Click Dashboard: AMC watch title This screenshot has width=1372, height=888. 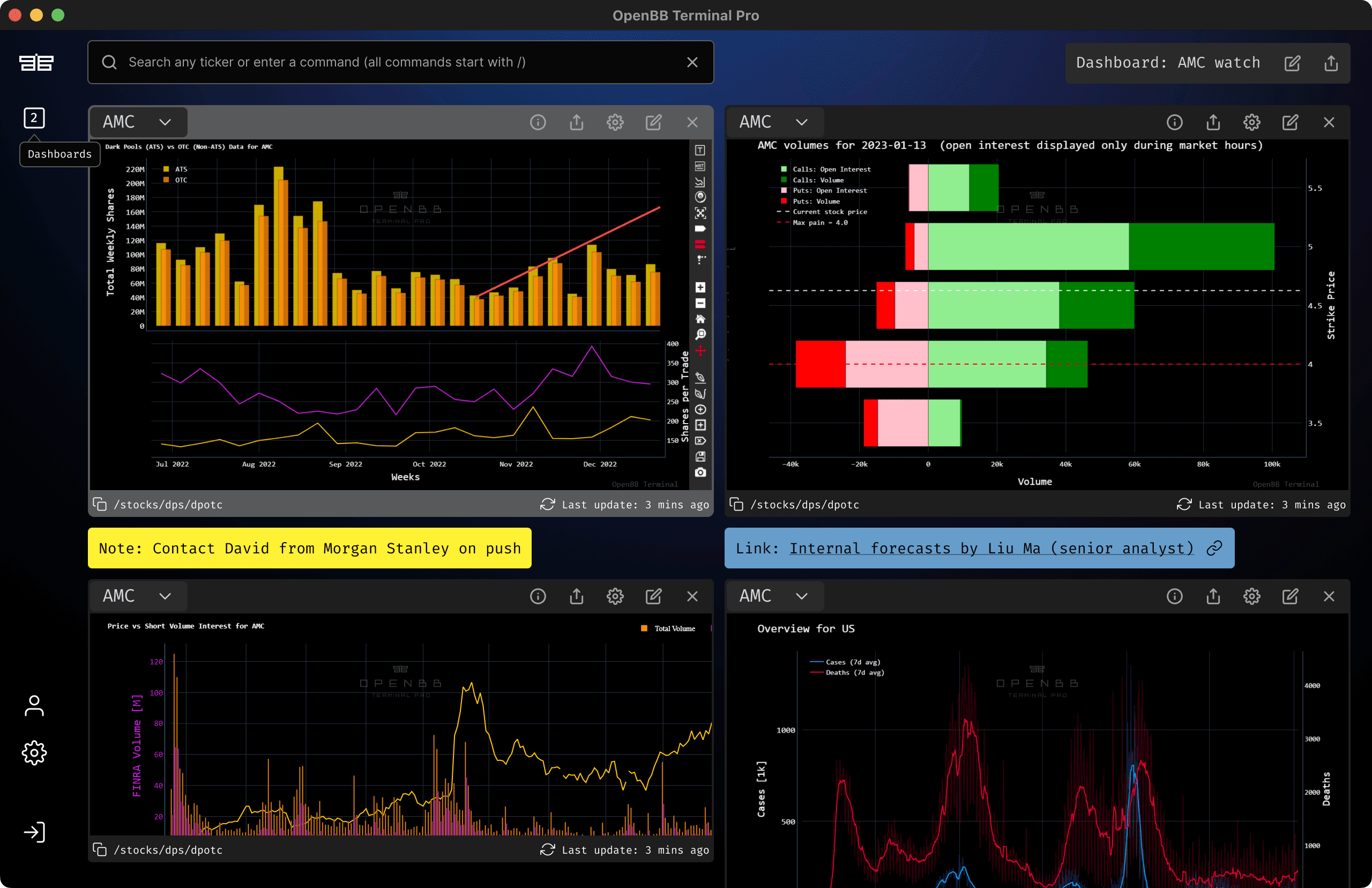1167,63
